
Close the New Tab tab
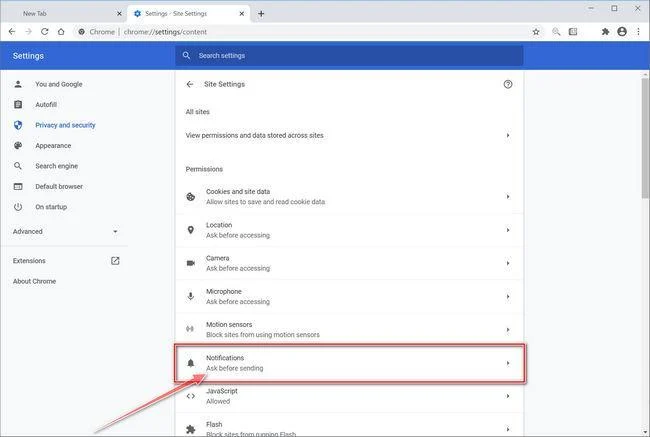(119, 14)
